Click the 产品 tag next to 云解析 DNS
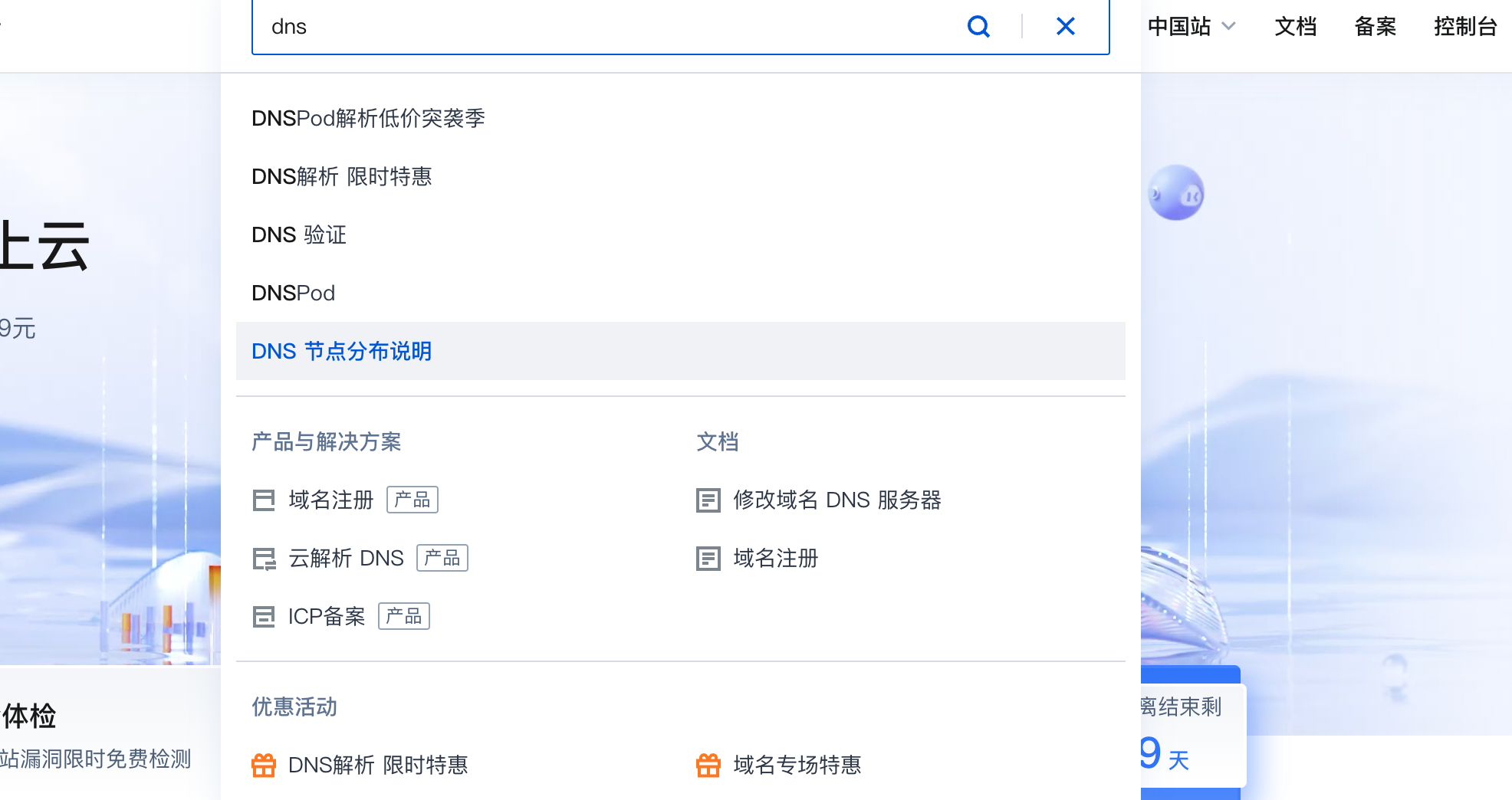 point(442,559)
